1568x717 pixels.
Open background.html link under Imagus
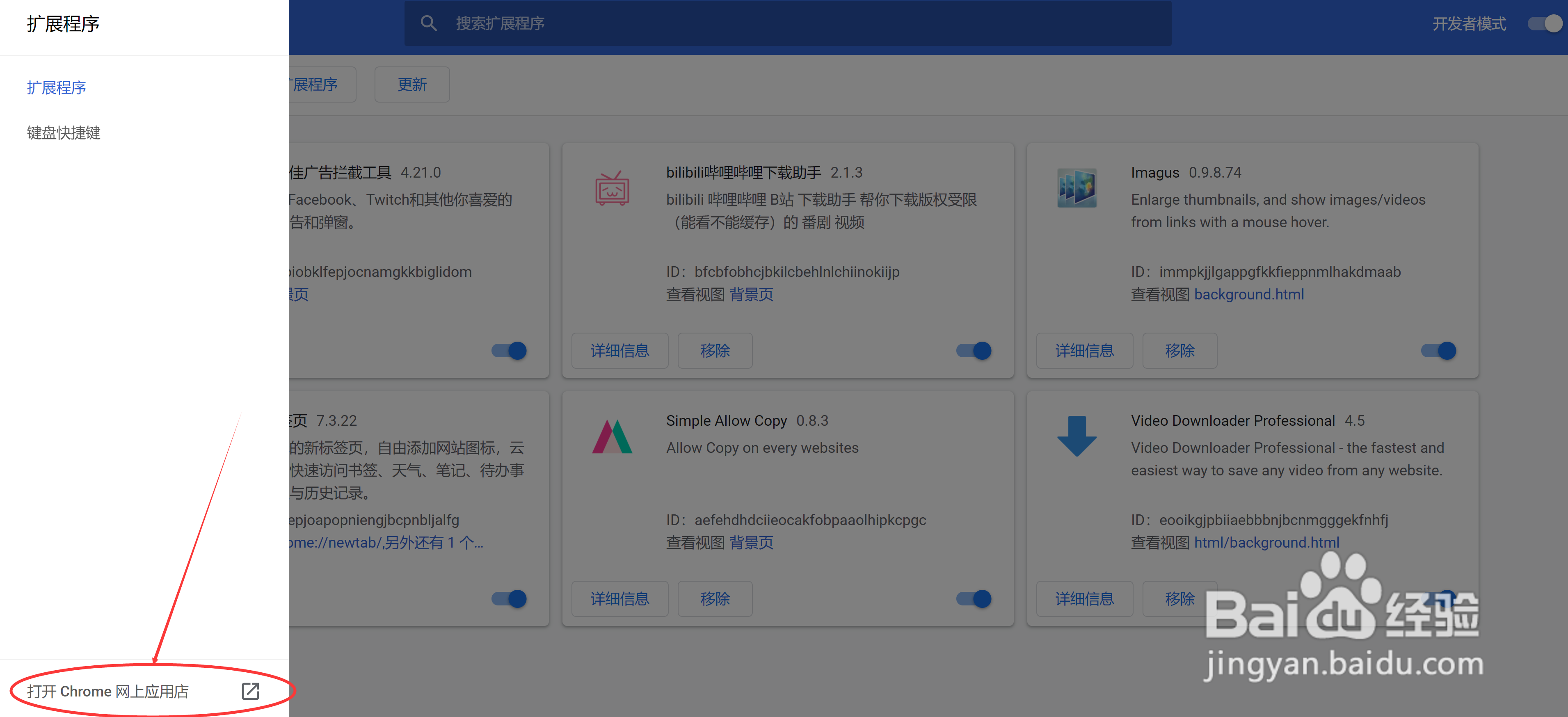pos(1249,295)
